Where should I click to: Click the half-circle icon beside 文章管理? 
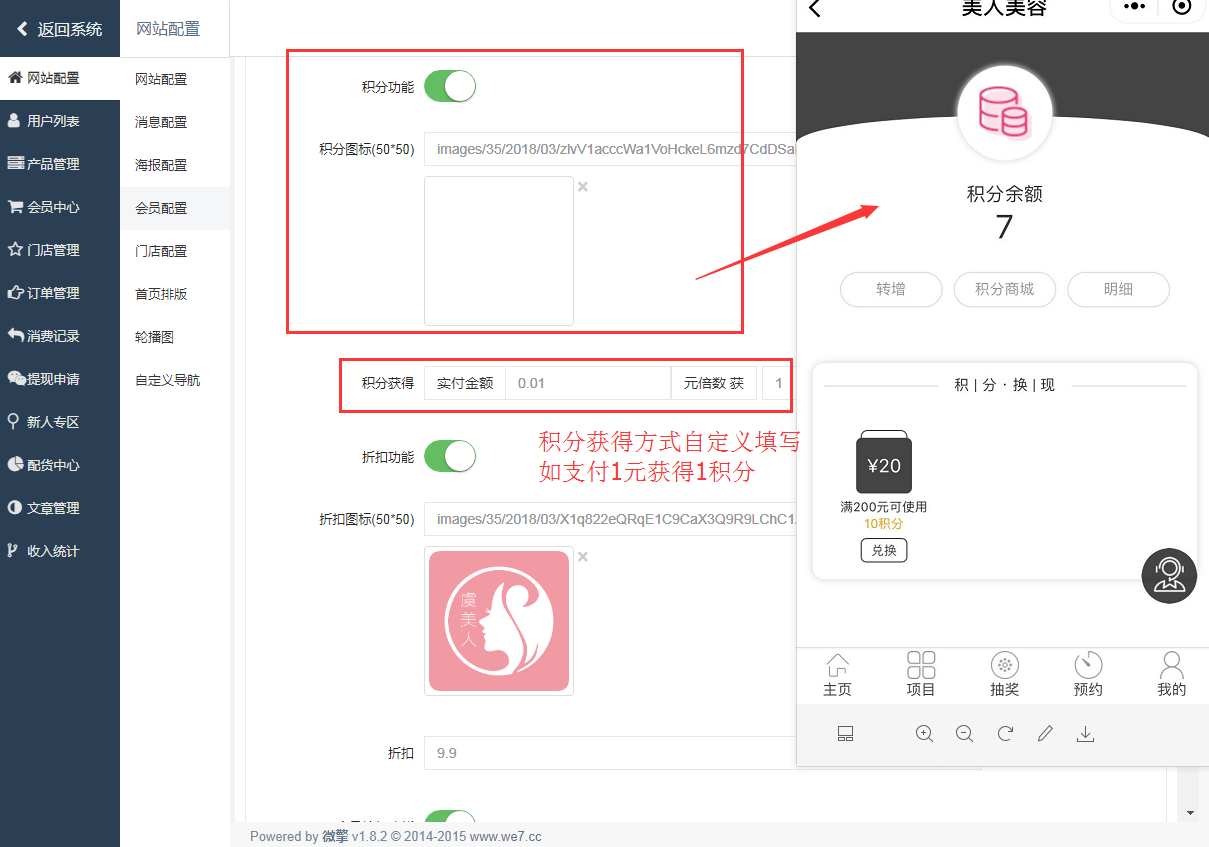click(14, 507)
